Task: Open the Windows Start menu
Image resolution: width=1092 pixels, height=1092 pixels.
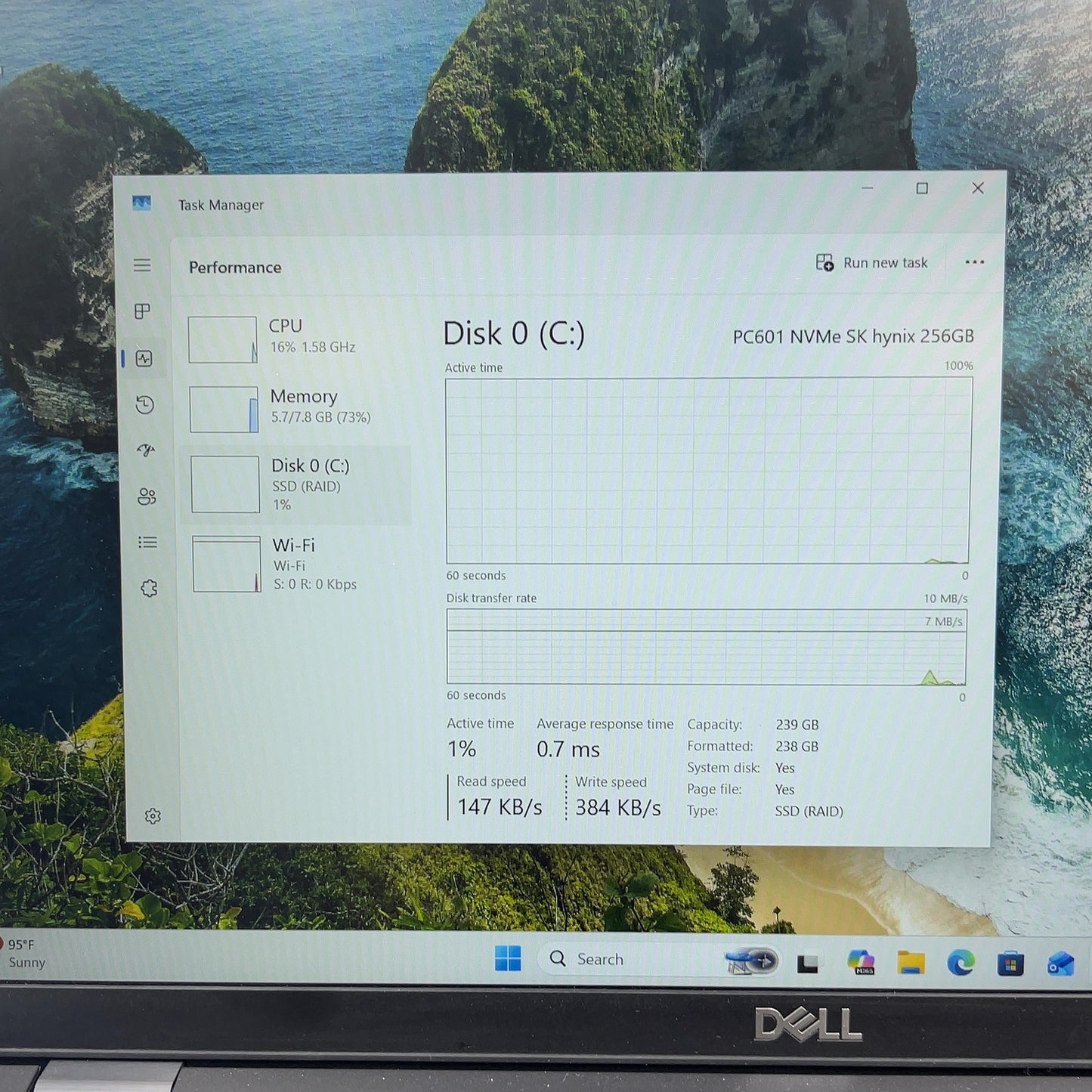Action: click(508, 958)
